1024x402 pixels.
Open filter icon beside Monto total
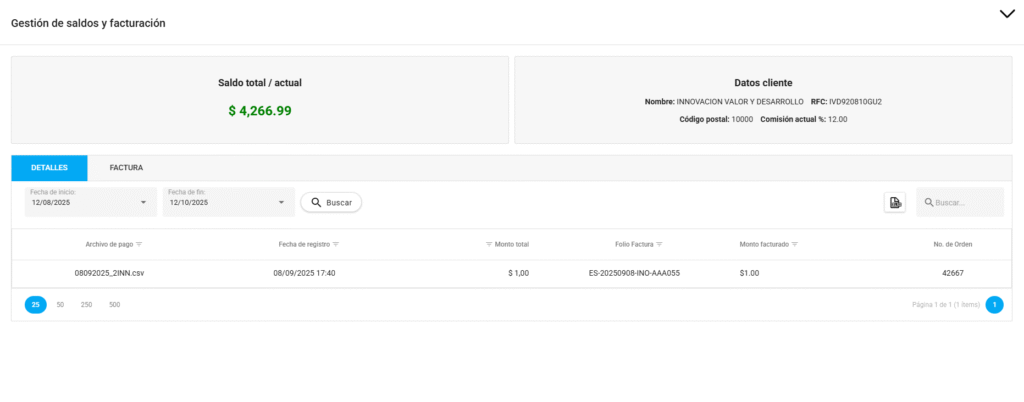(489, 244)
